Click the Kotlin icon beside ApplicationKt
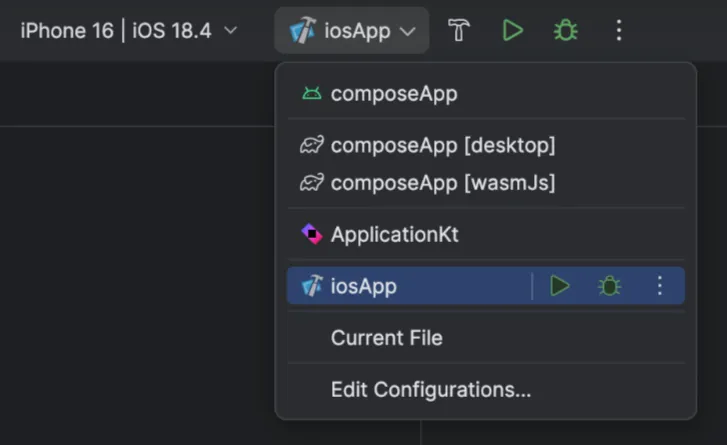The image size is (727, 445). pos(312,234)
